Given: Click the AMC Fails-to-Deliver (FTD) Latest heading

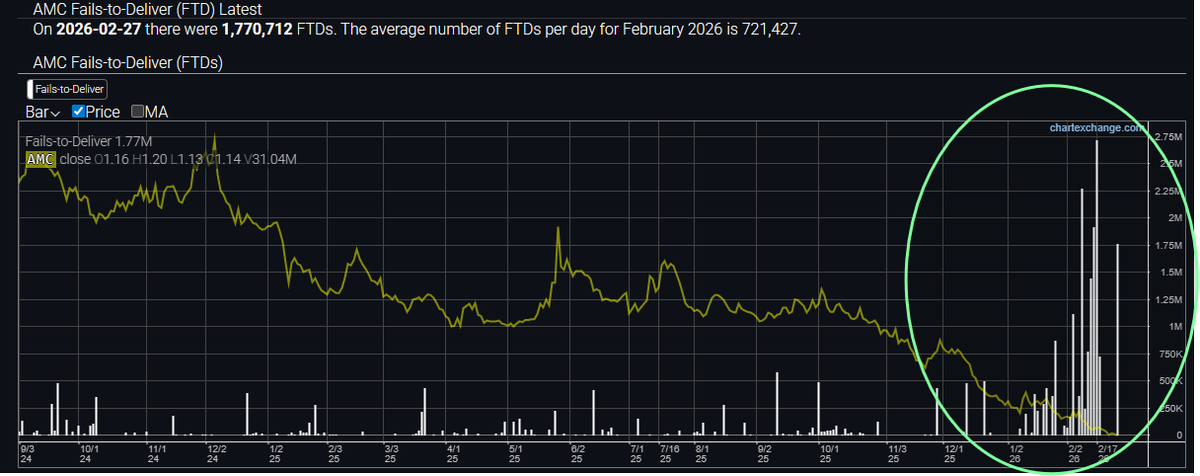Looking at the screenshot, I should tap(148, 9).
